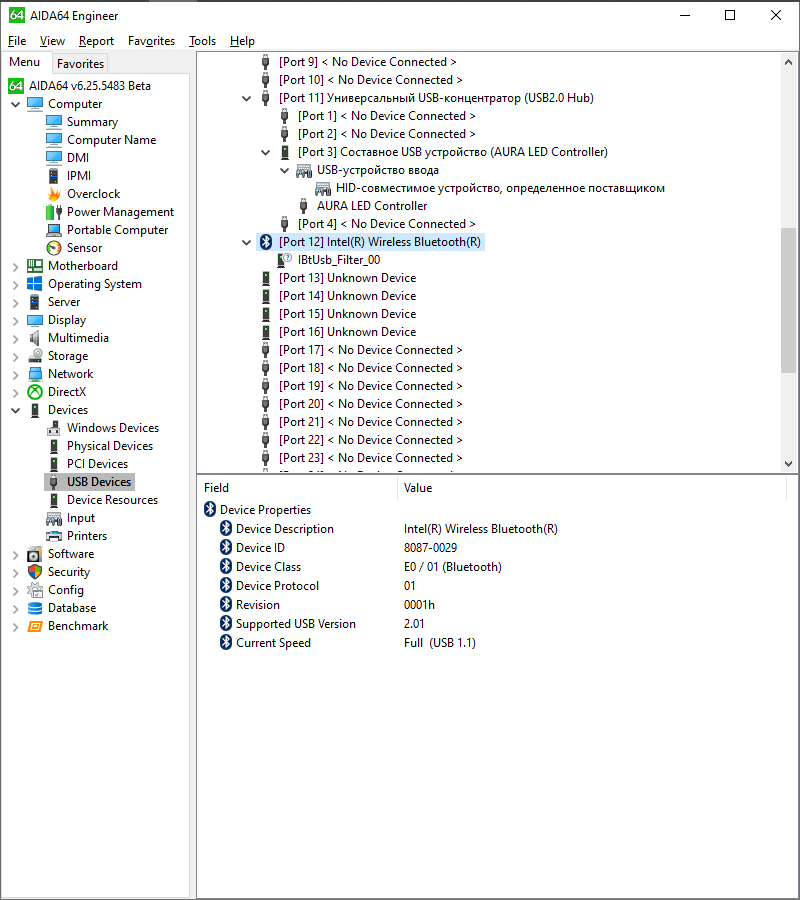800x900 pixels.
Task: Click the Windows Devices icon
Action: point(54,428)
